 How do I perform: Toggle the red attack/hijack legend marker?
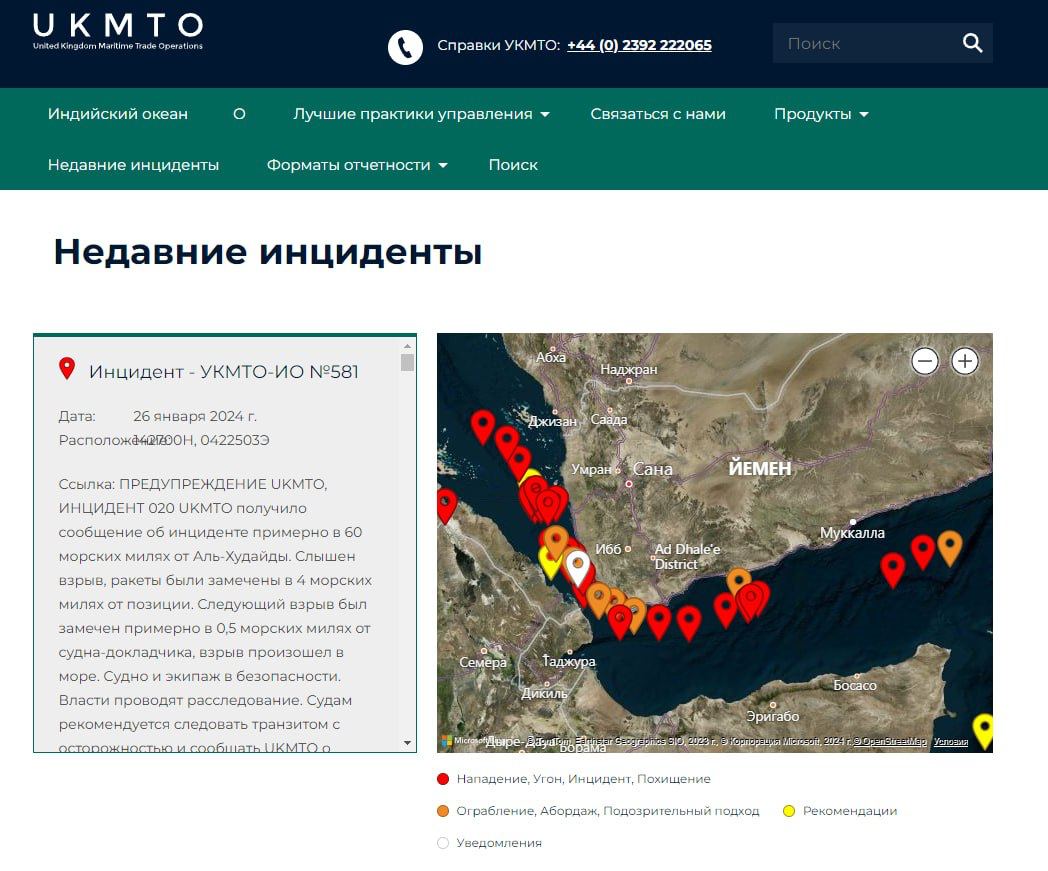(x=443, y=779)
